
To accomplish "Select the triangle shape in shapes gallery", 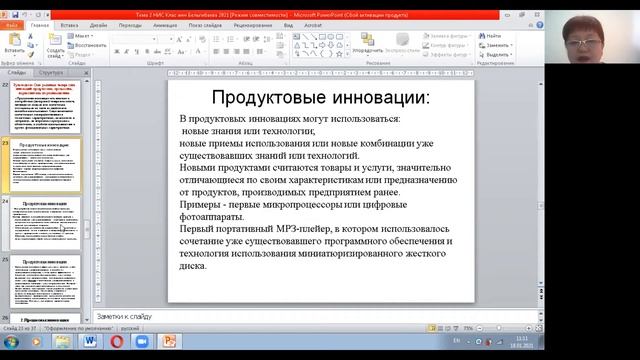I will coord(297,45).
